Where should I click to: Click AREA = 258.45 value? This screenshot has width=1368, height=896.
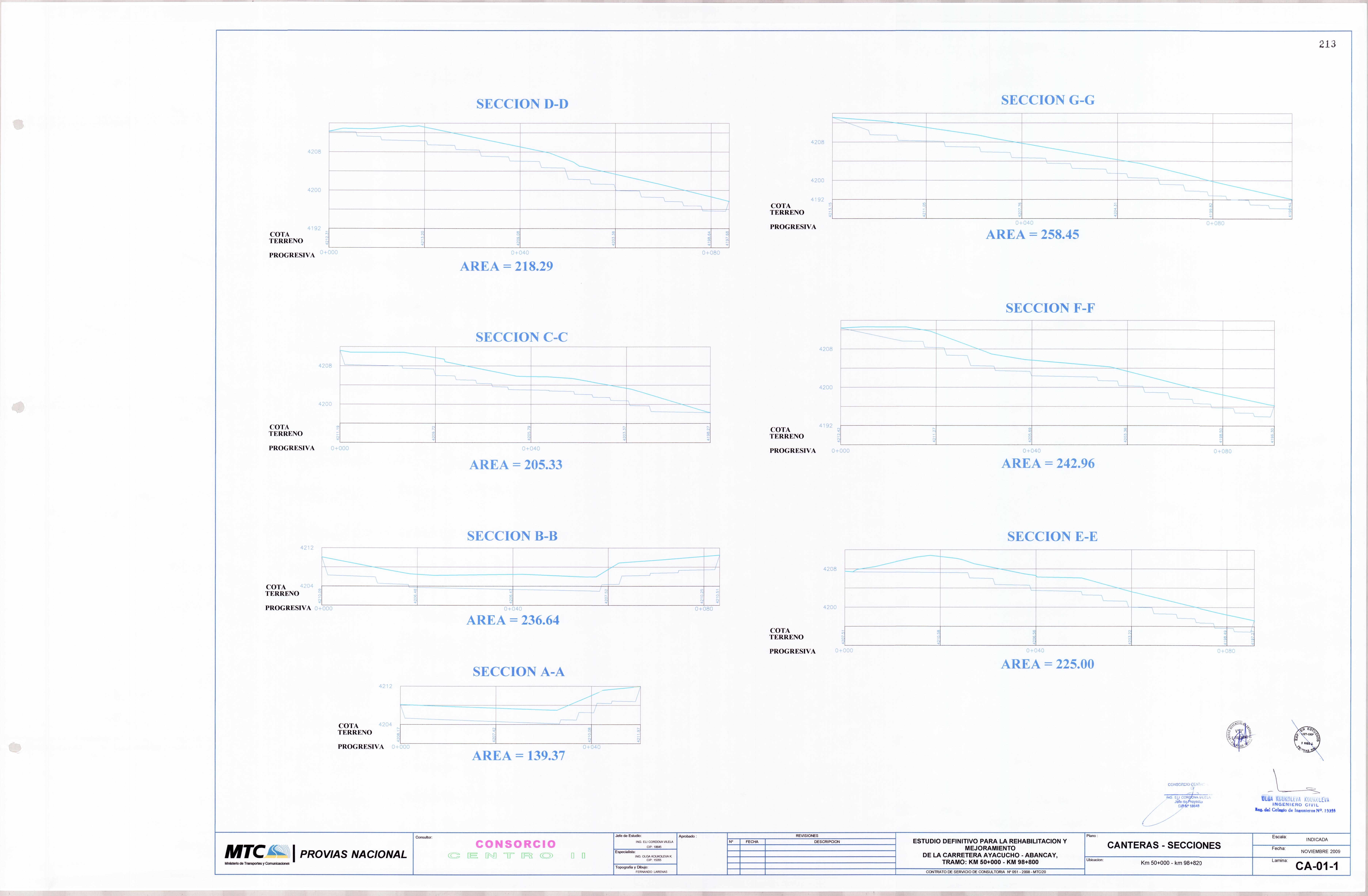tap(1032, 234)
